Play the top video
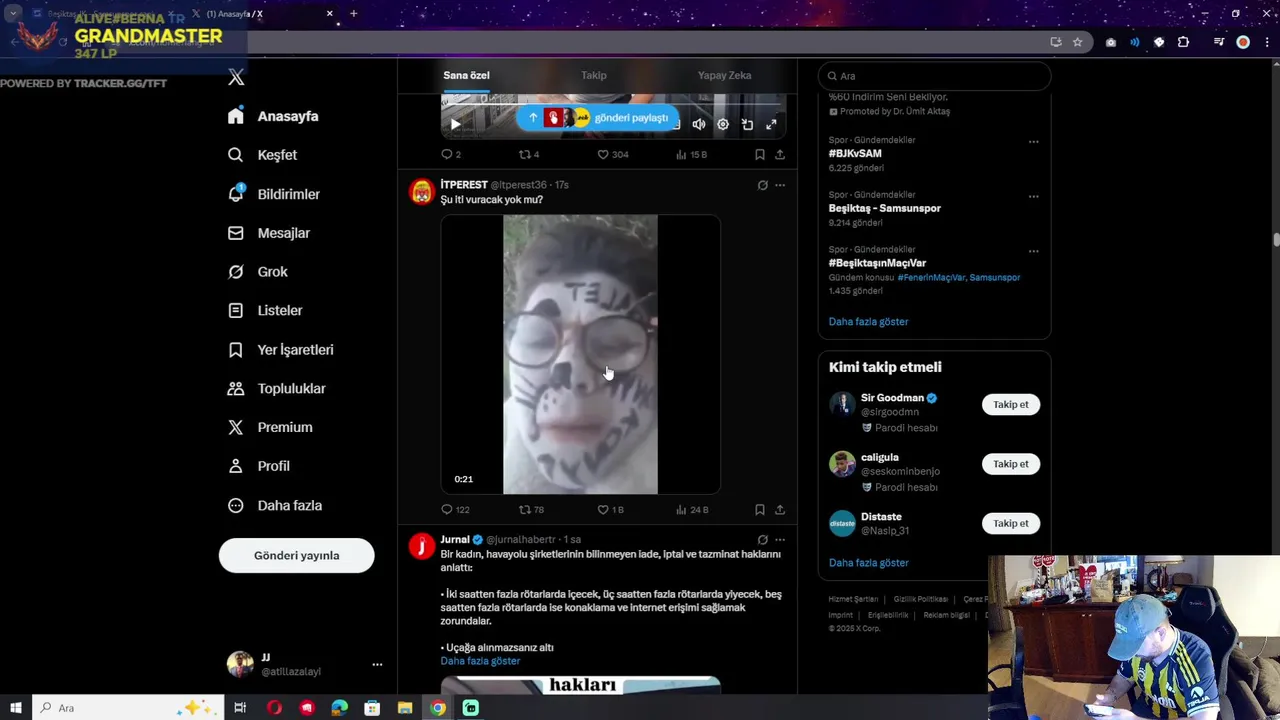 [455, 124]
